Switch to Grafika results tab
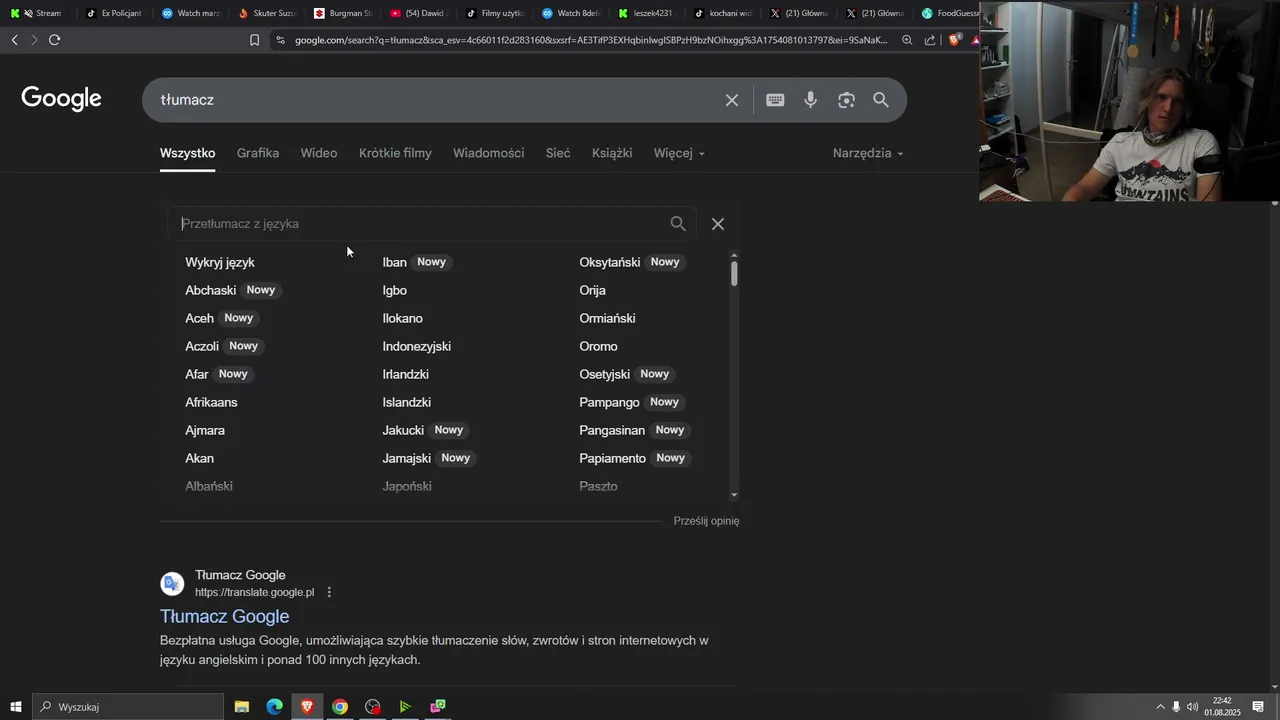1280x720 pixels. pos(258,153)
